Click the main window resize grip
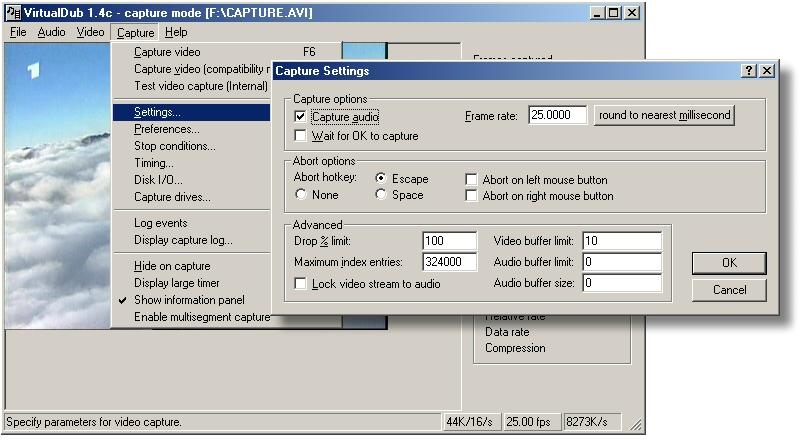 tap(635, 424)
